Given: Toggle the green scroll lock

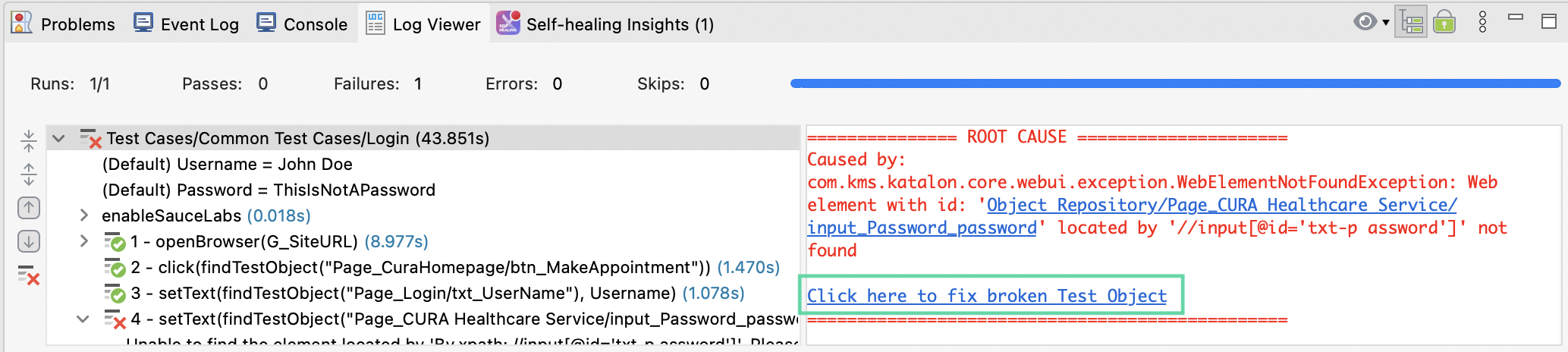Looking at the screenshot, I should coord(1444,22).
